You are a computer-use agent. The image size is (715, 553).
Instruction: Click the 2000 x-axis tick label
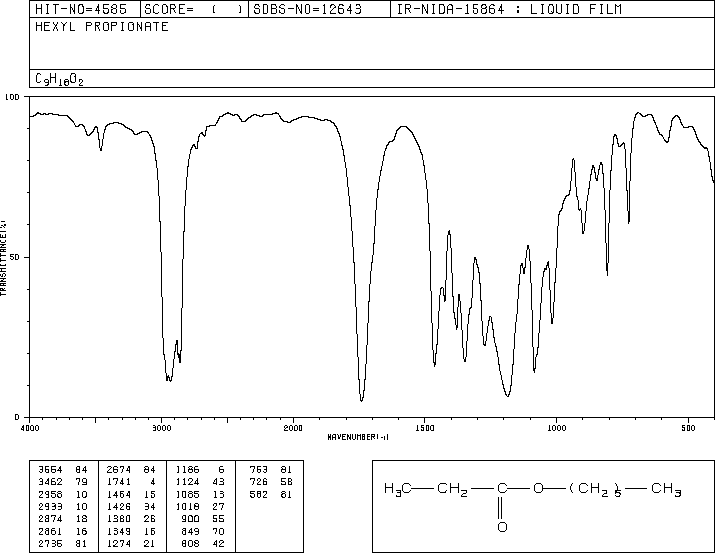[x=293, y=428]
